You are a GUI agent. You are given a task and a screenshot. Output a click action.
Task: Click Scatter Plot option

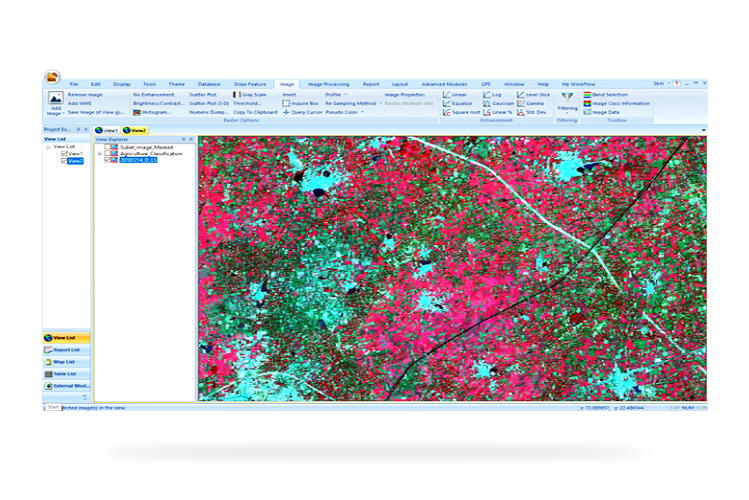(203, 95)
